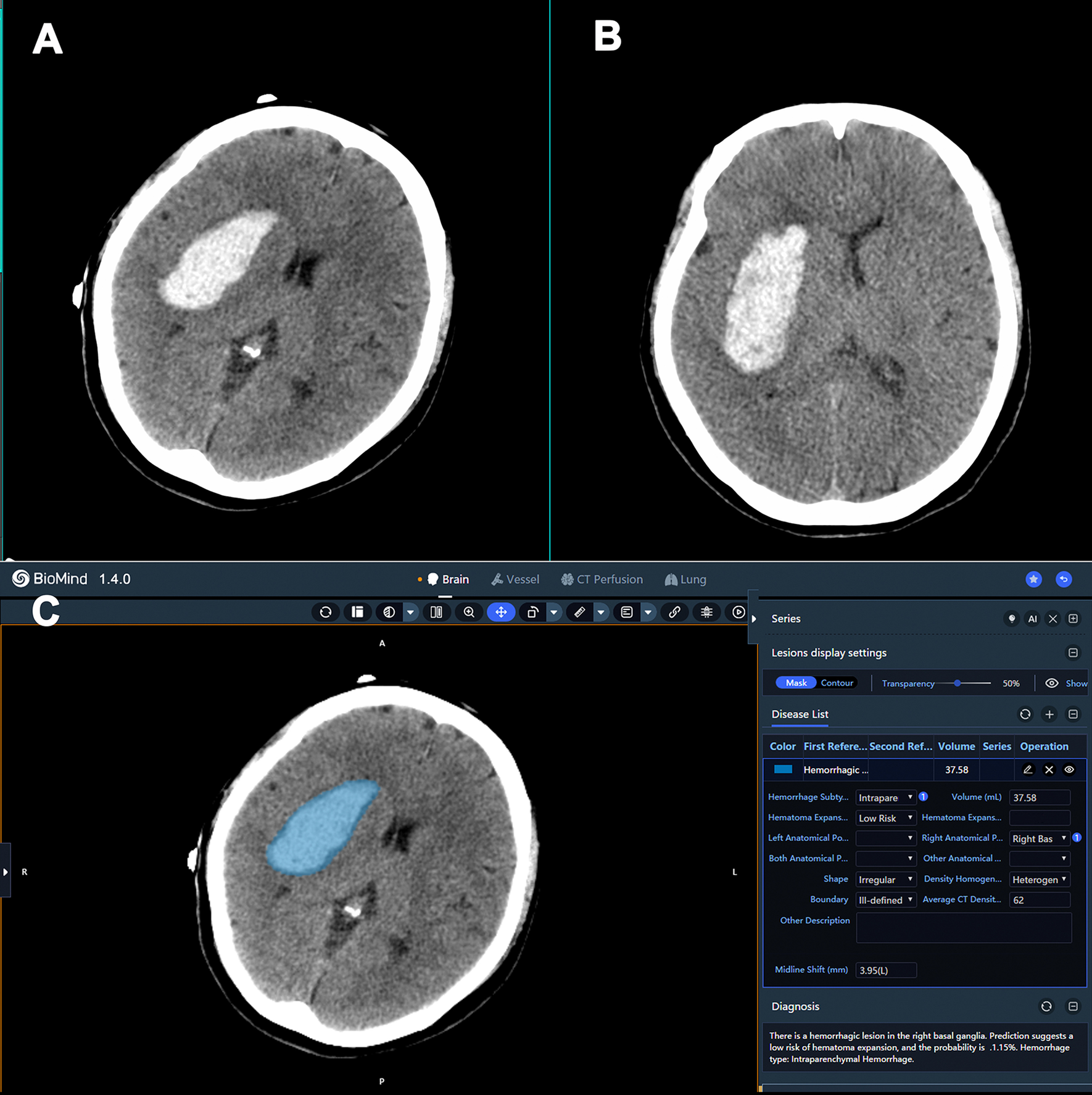Viewport: 1092px width, 1095px height.
Task: Open the Disease List tab
Action: [x=800, y=714]
